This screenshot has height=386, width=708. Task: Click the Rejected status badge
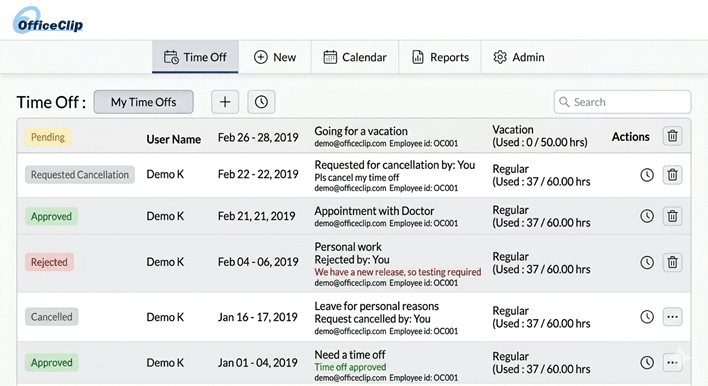[x=49, y=262]
